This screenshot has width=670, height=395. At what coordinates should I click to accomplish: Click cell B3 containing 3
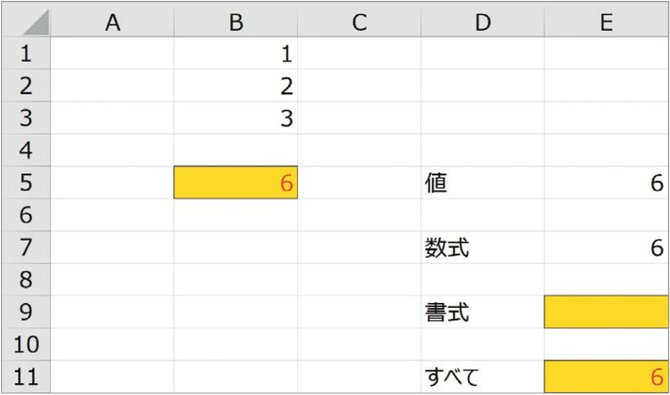click(235, 118)
